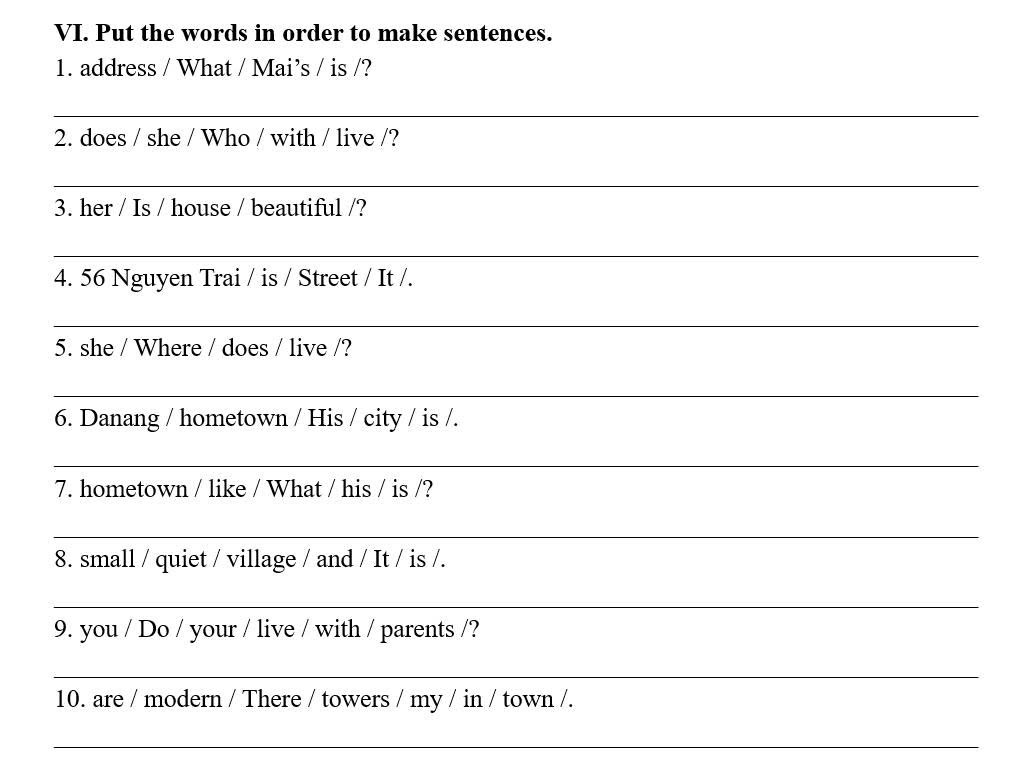Click the answer line under question 4

(516, 326)
